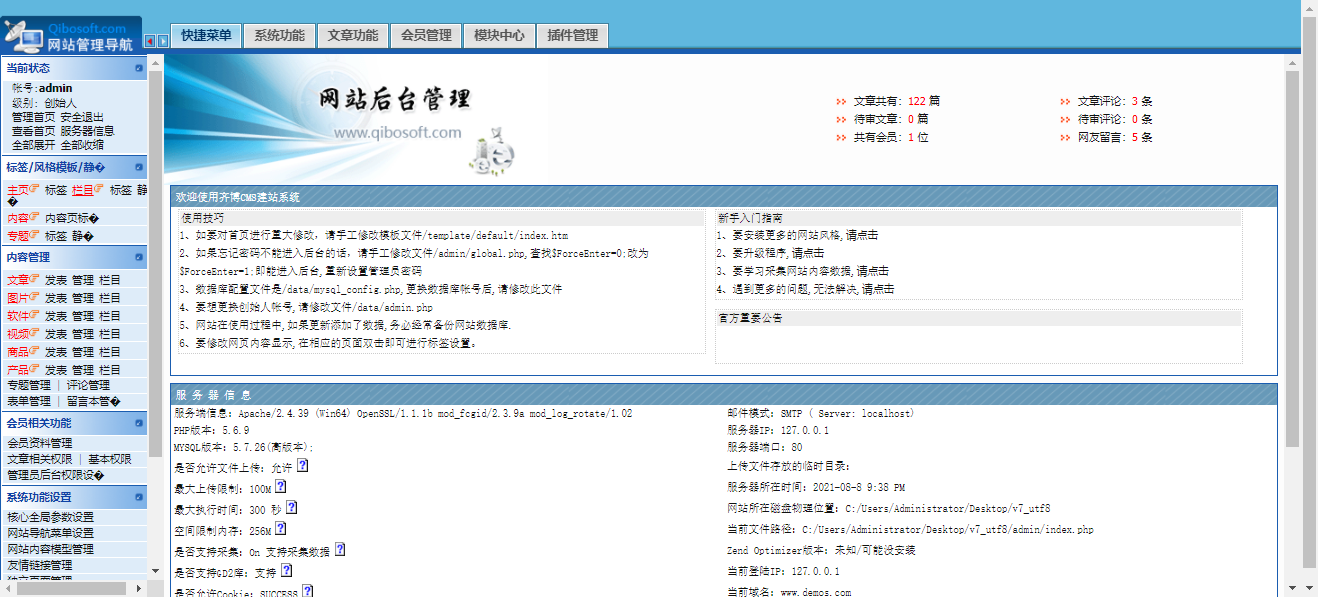Open help icon for 是否支持GD2库
Viewport: 1318px width, 597px height.
(x=287, y=571)
